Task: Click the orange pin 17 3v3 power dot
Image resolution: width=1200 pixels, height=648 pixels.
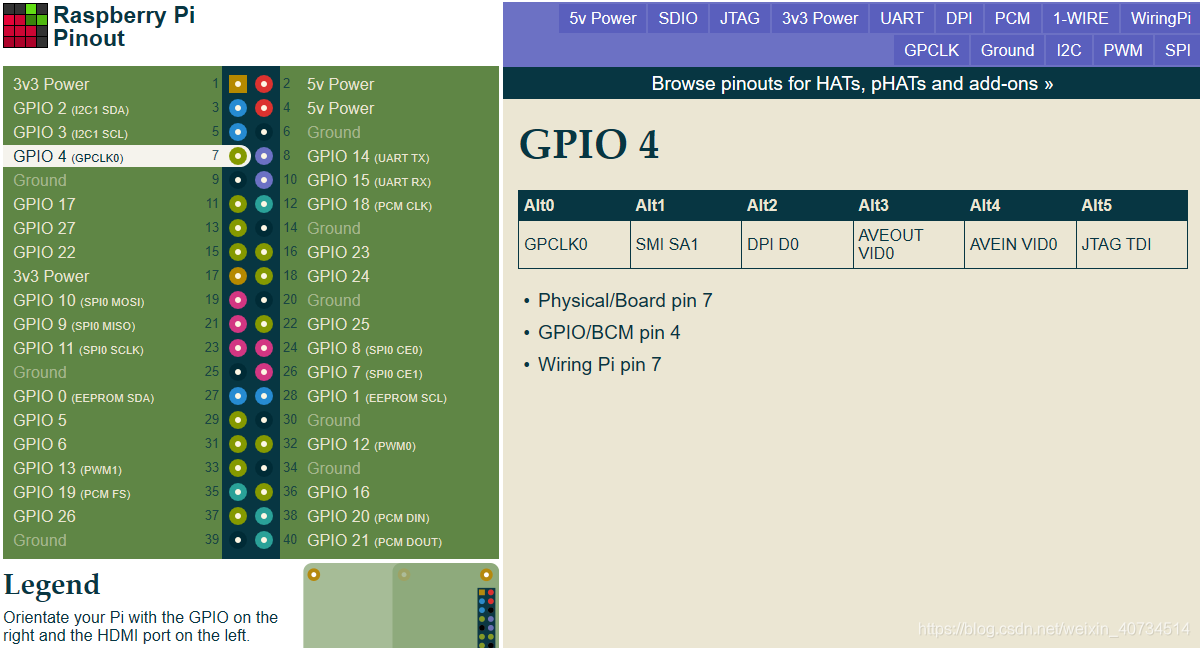Action: coord(238,276)
